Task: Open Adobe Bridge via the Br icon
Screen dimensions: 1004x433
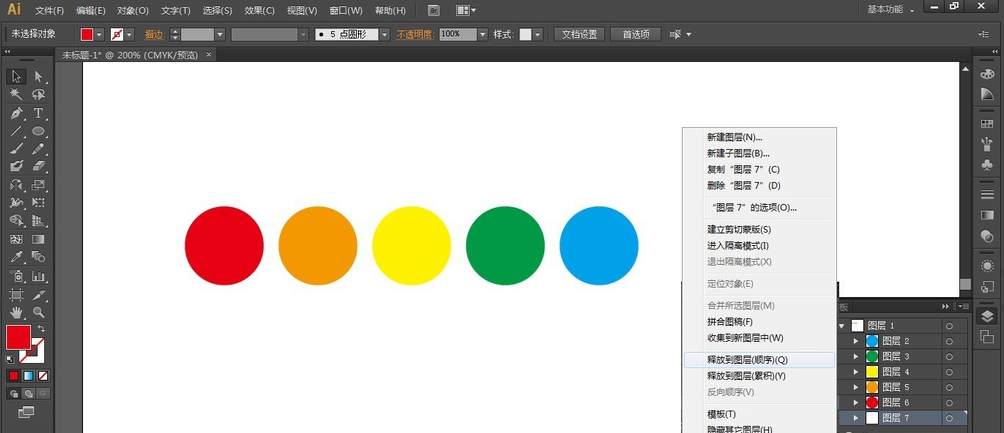Action: pyautogui.click(x=434, y=10)
